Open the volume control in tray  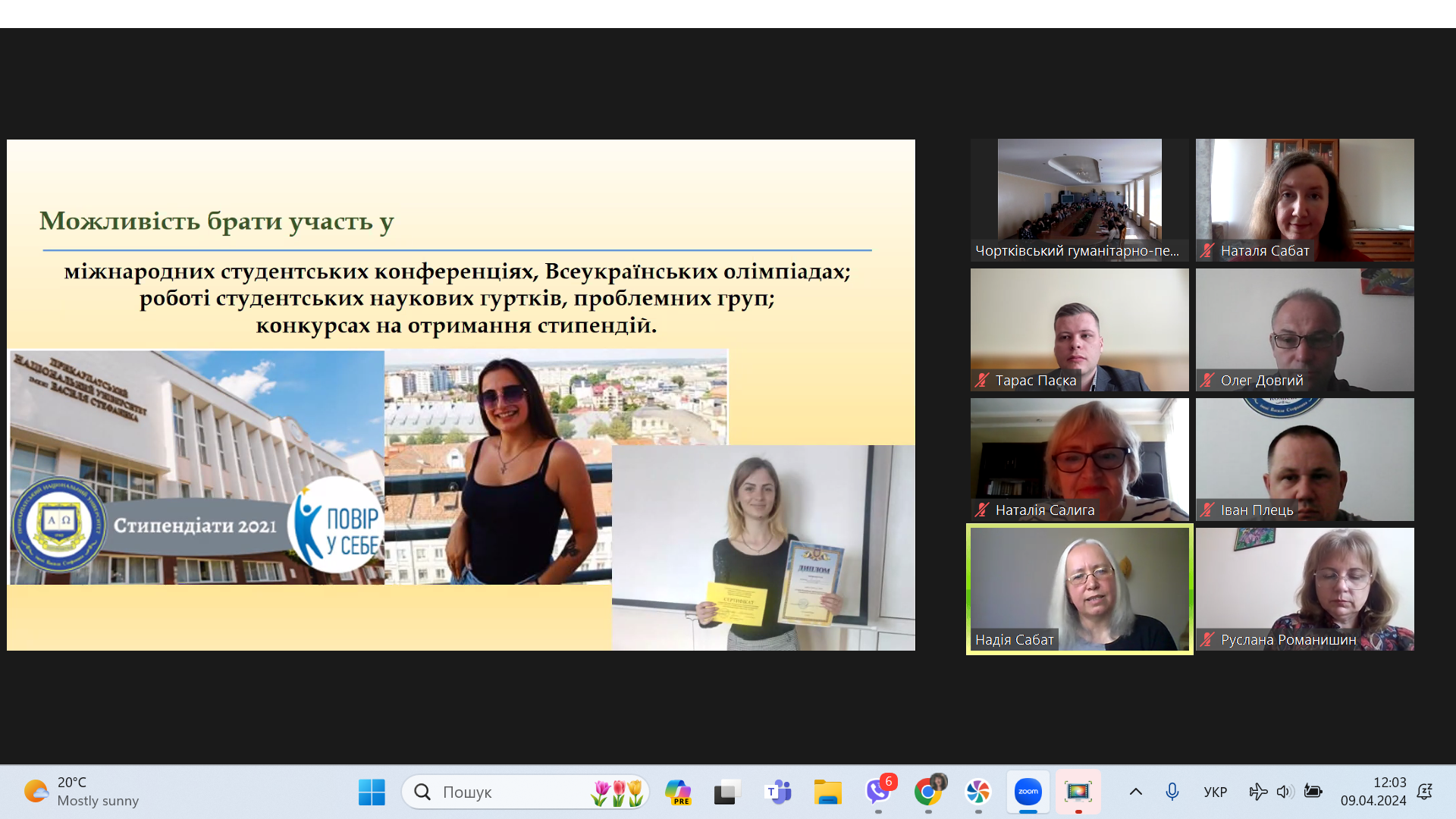[x=1283, y=792]
